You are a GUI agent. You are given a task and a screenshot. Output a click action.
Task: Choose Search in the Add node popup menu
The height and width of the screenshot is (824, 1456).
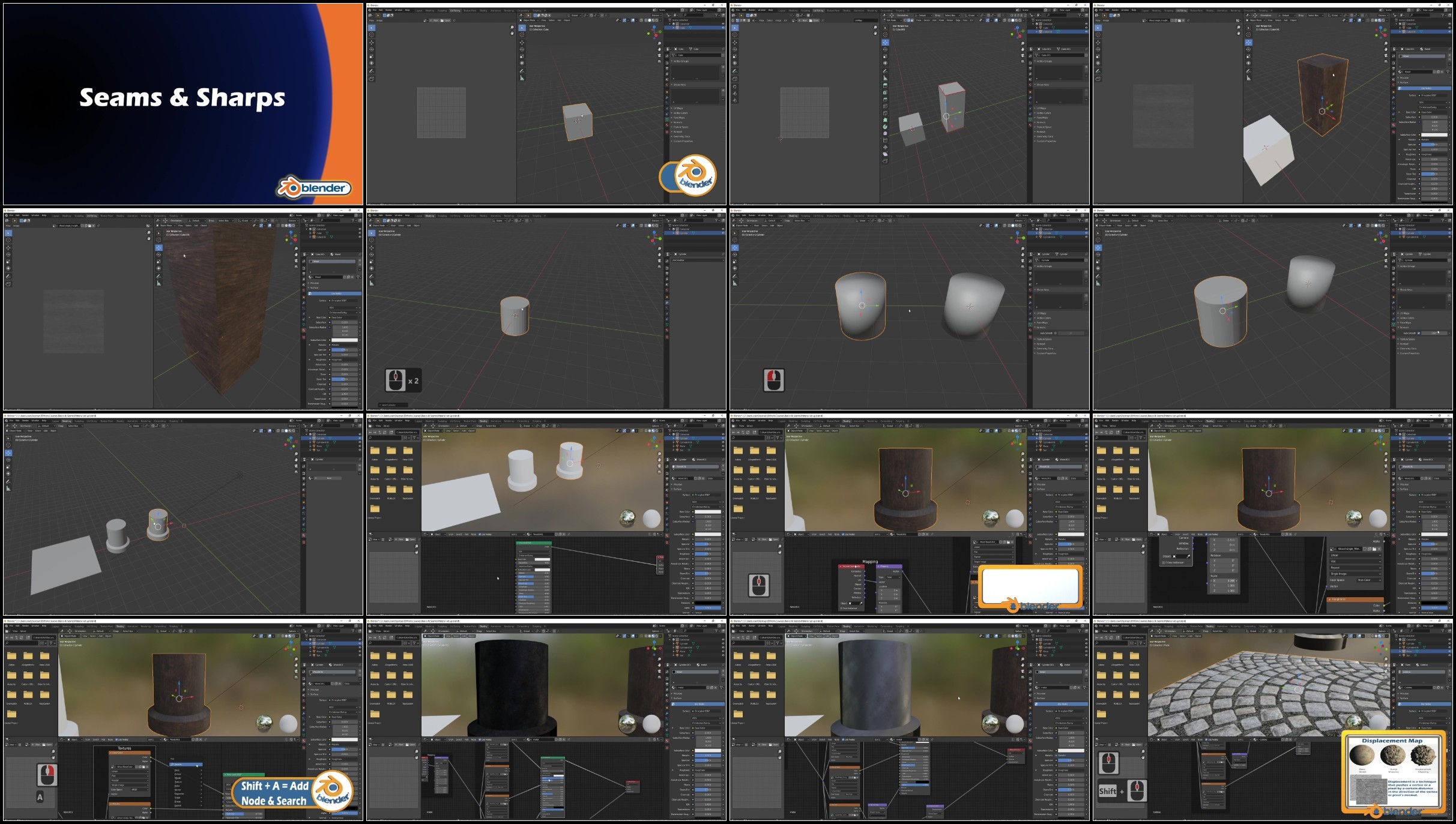coord(186,765)
